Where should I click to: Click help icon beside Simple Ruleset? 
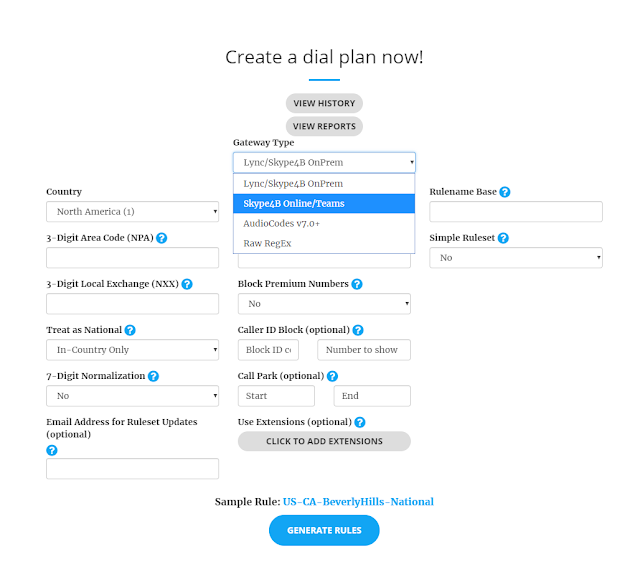504,238
